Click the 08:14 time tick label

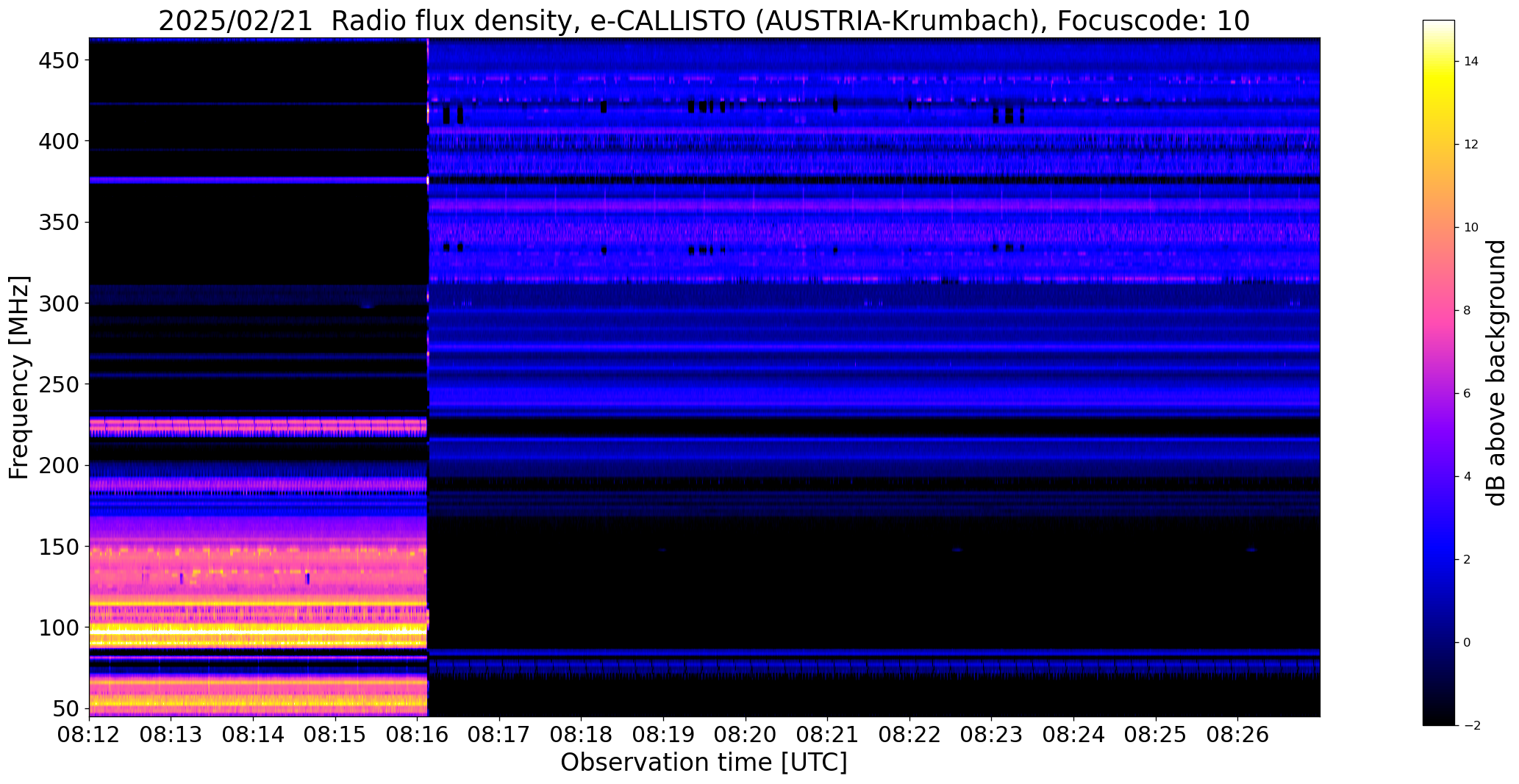coord(253,736)
